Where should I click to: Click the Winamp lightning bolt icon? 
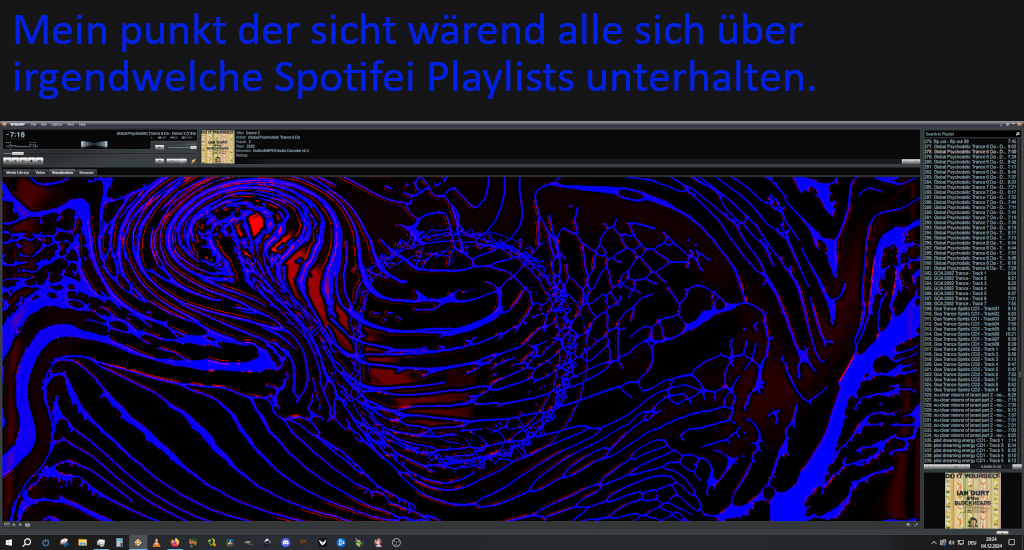192,160
